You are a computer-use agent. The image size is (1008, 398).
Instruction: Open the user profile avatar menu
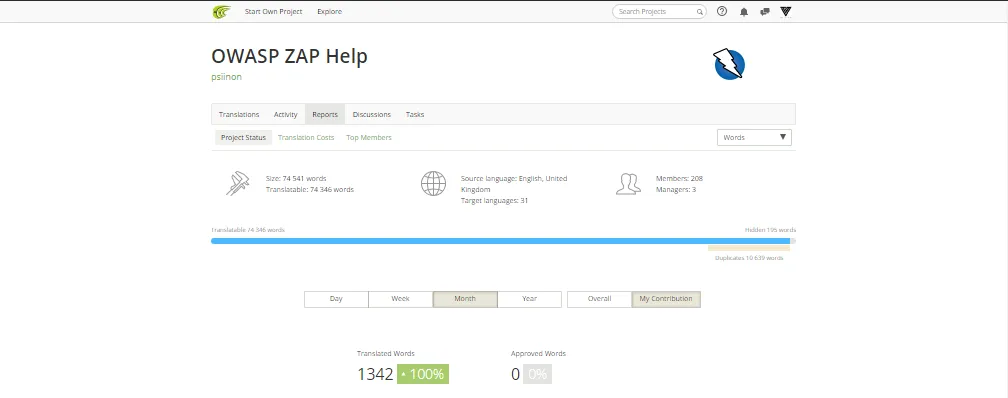pyautogui.click(x=786, y=12)
